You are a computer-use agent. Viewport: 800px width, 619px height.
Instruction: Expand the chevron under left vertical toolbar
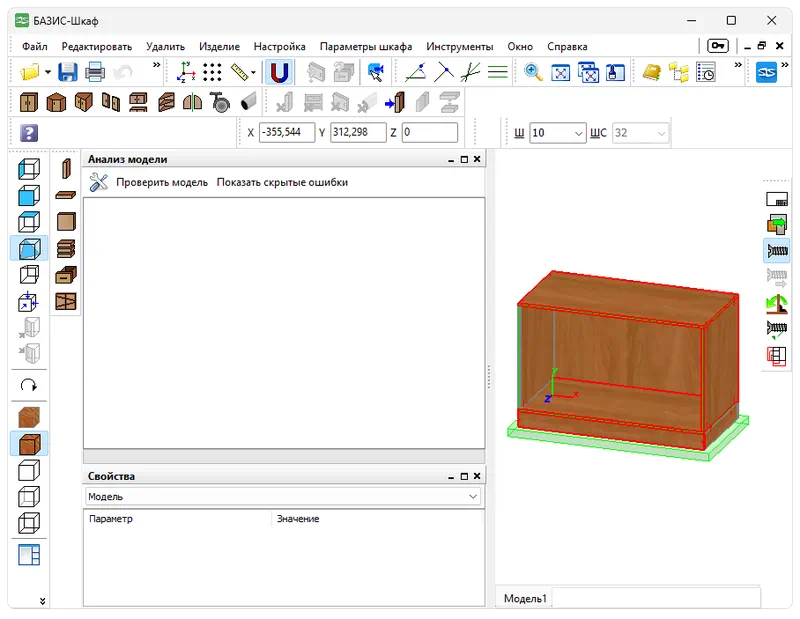pyautogui.click(x=42, y=601)
